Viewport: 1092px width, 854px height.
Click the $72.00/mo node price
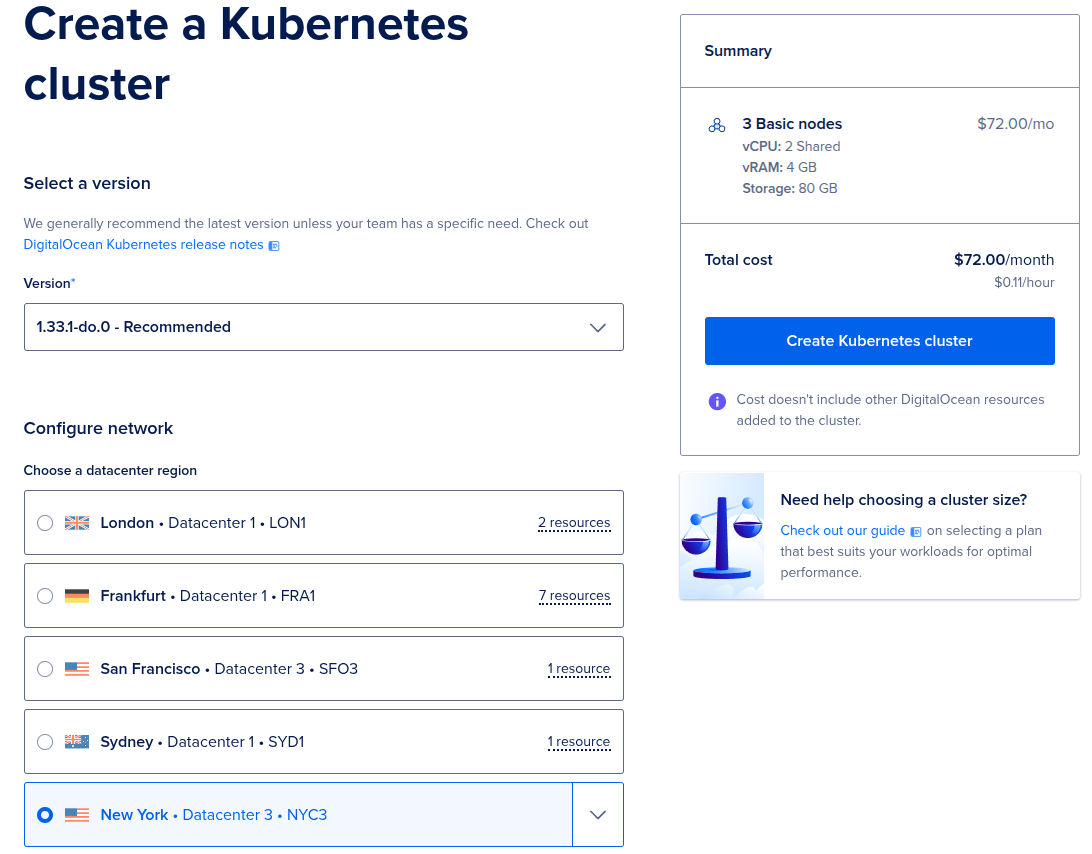1015,124
